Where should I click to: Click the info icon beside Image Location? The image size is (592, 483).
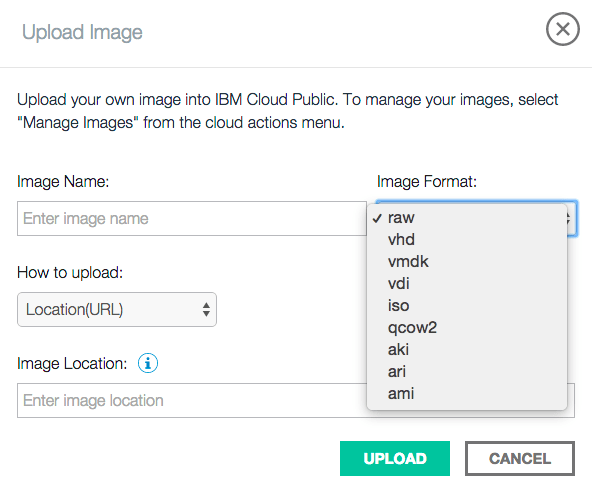point(148,363)
